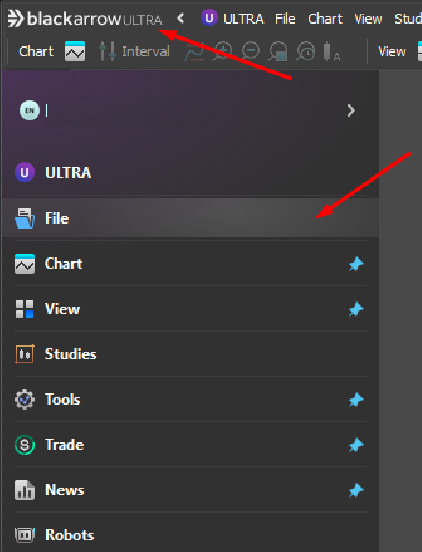
Task: Click the zoom history magnifier icon
Action: pyautogui.click(x=305, y=51)
